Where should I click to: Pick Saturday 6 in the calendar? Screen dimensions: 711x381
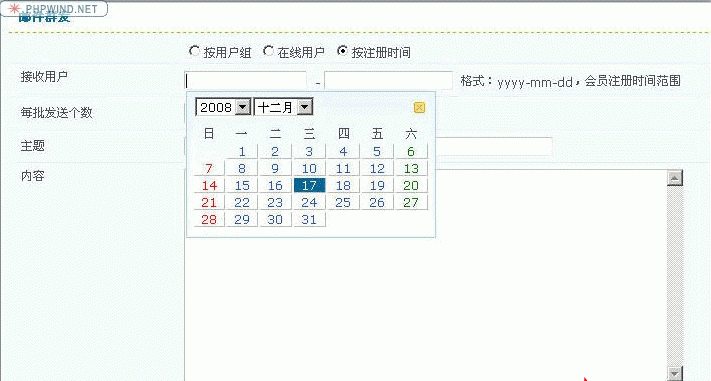point(411,151)
